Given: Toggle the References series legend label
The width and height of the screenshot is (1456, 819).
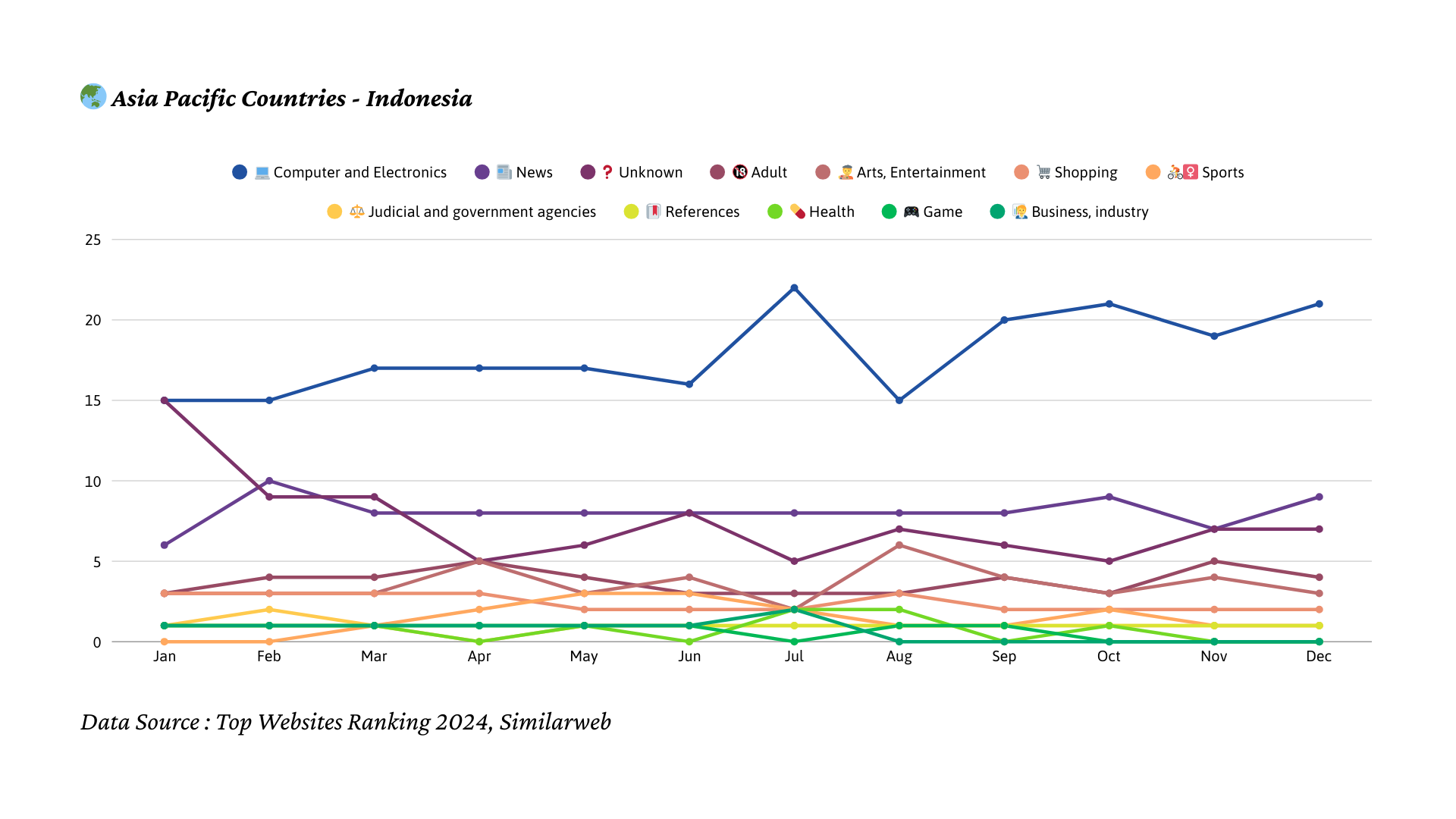Looking at the screenshot, I should click(x=702, y=212).
